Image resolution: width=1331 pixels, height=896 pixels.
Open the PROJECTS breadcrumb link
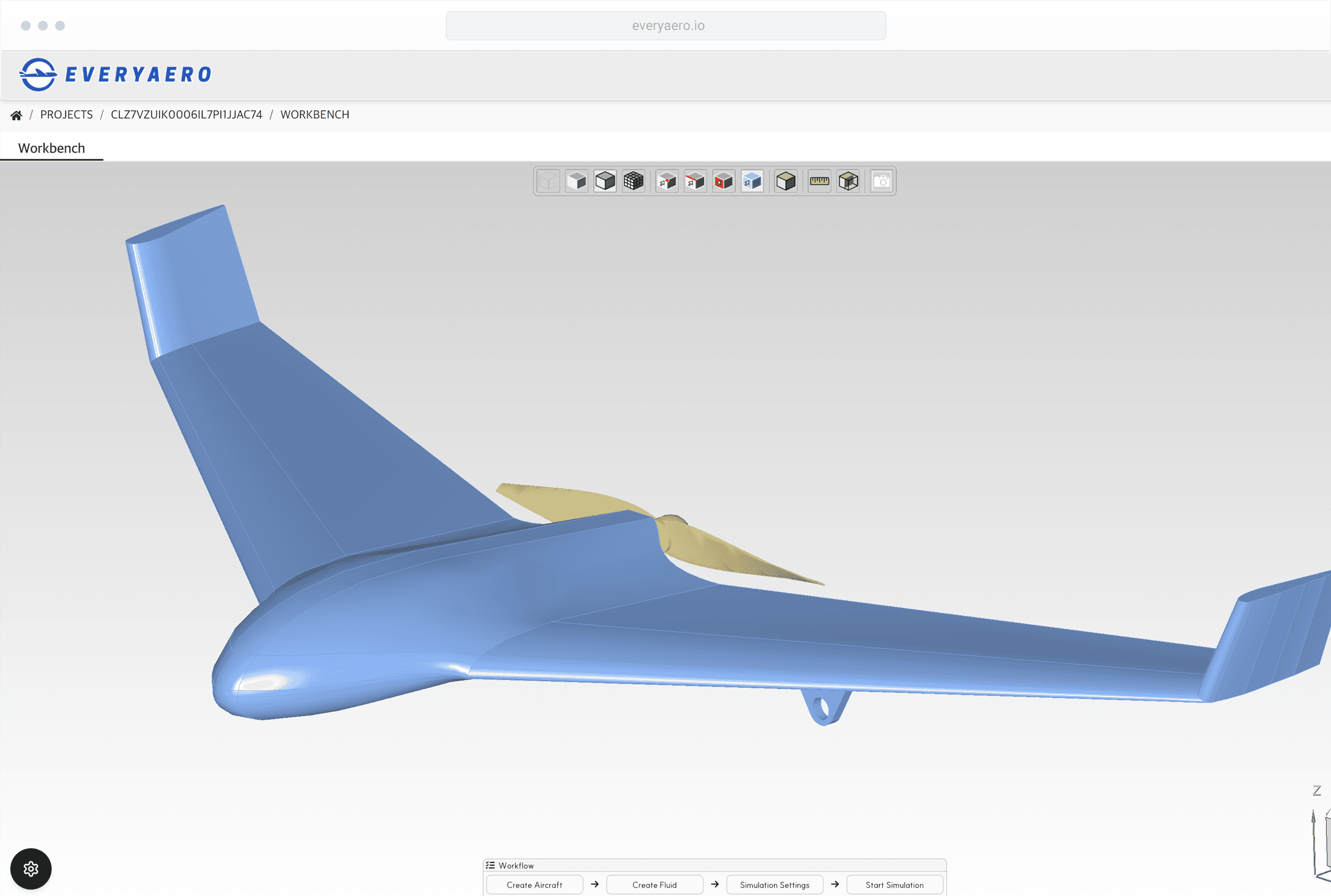click(x=66, y=114)
